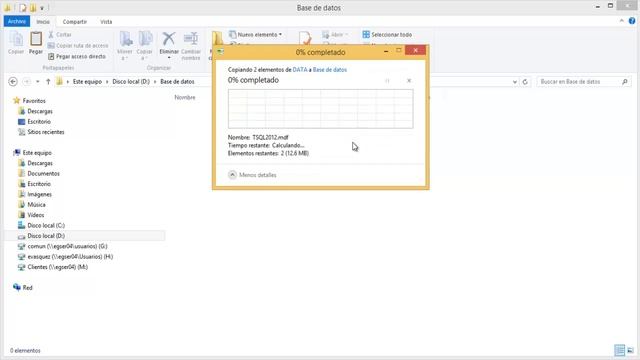Click the Eliminar X icon
640x360 pixels.
pos(169,39)
